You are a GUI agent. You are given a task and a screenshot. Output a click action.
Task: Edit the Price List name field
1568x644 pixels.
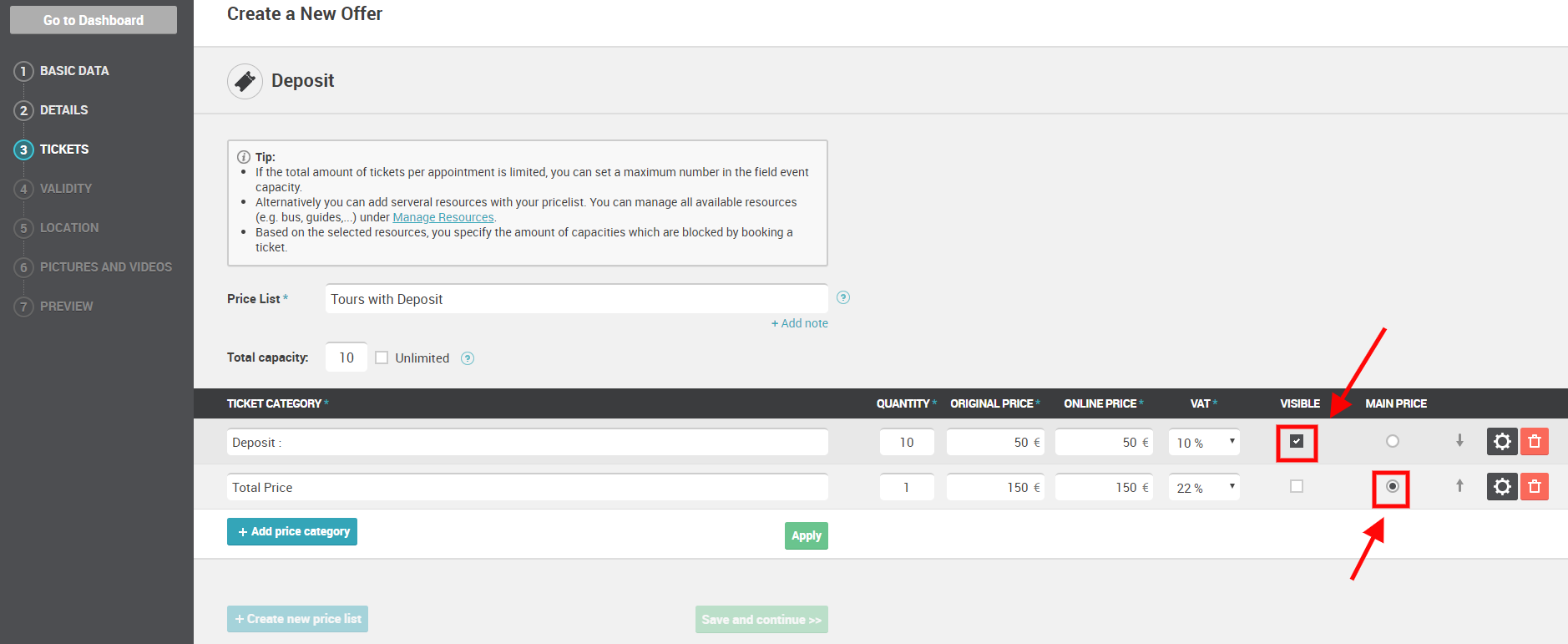pos(576,299)
